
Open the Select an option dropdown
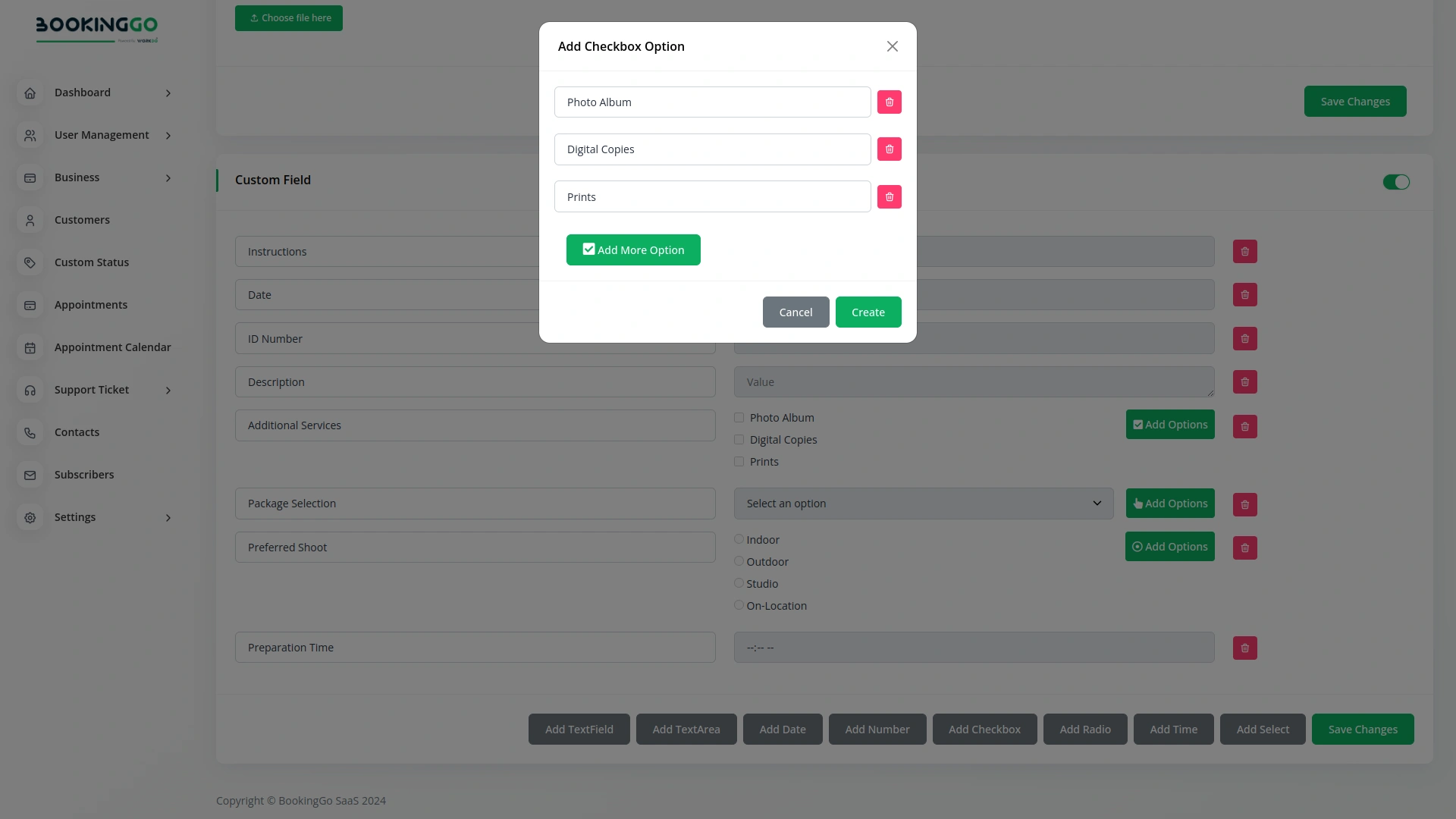(x=924, y=503)
